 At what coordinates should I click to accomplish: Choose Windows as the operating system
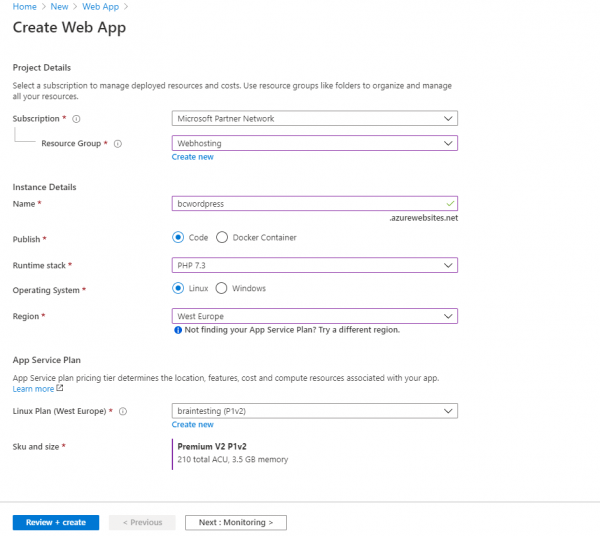[222, 288]
